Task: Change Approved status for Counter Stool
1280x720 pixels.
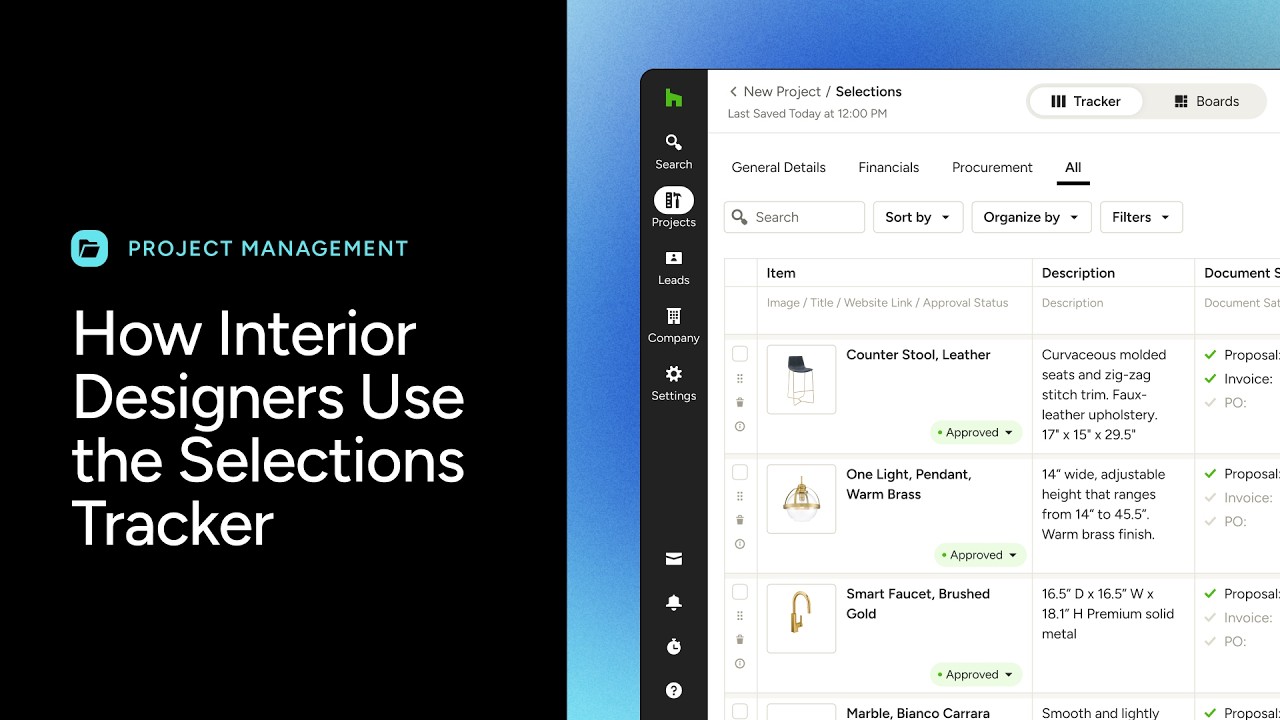Action: tap(976, 433)
